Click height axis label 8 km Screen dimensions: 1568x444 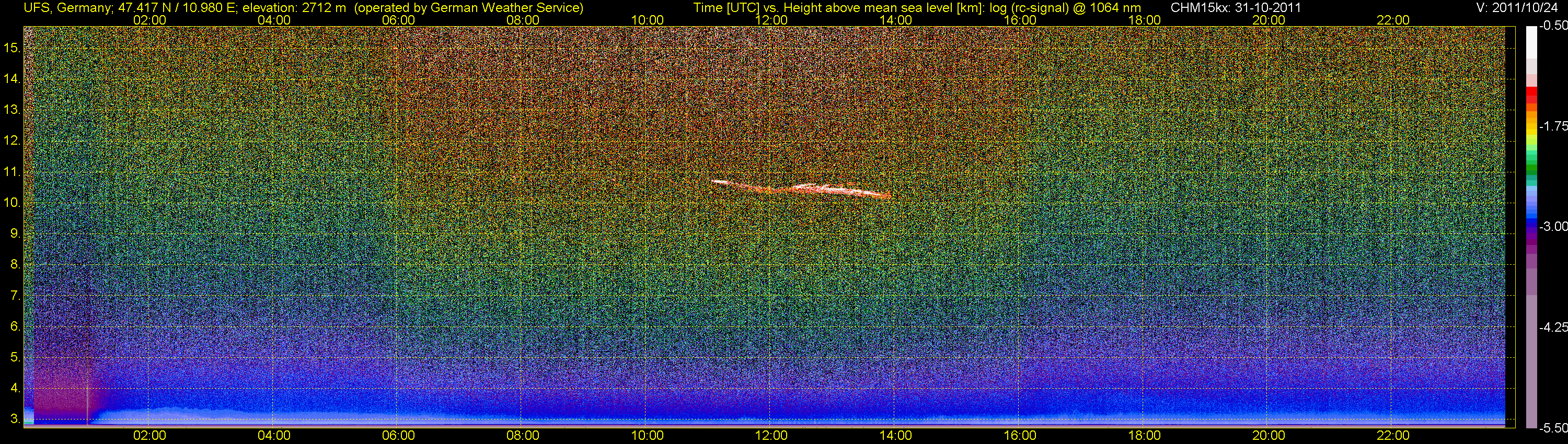tap(15, 265)
